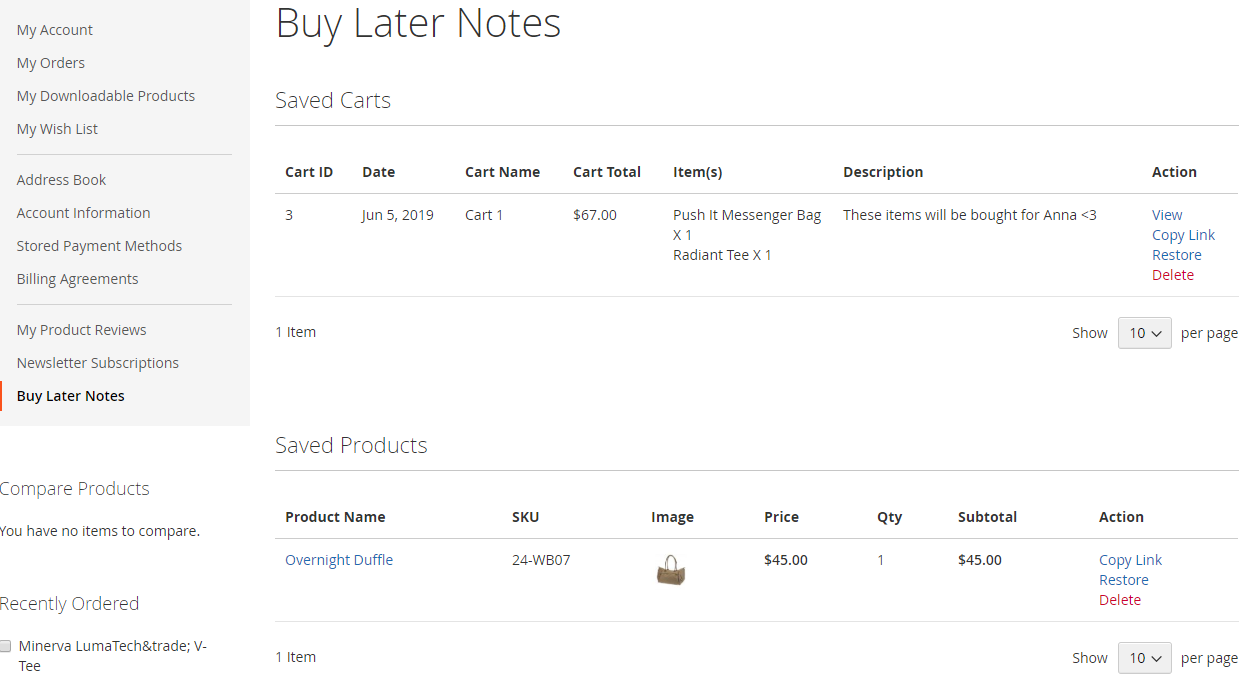The height and width of the screenshot is (691, 1253).
Task: Open the Address Book section
Action: (x=62, y=180)
